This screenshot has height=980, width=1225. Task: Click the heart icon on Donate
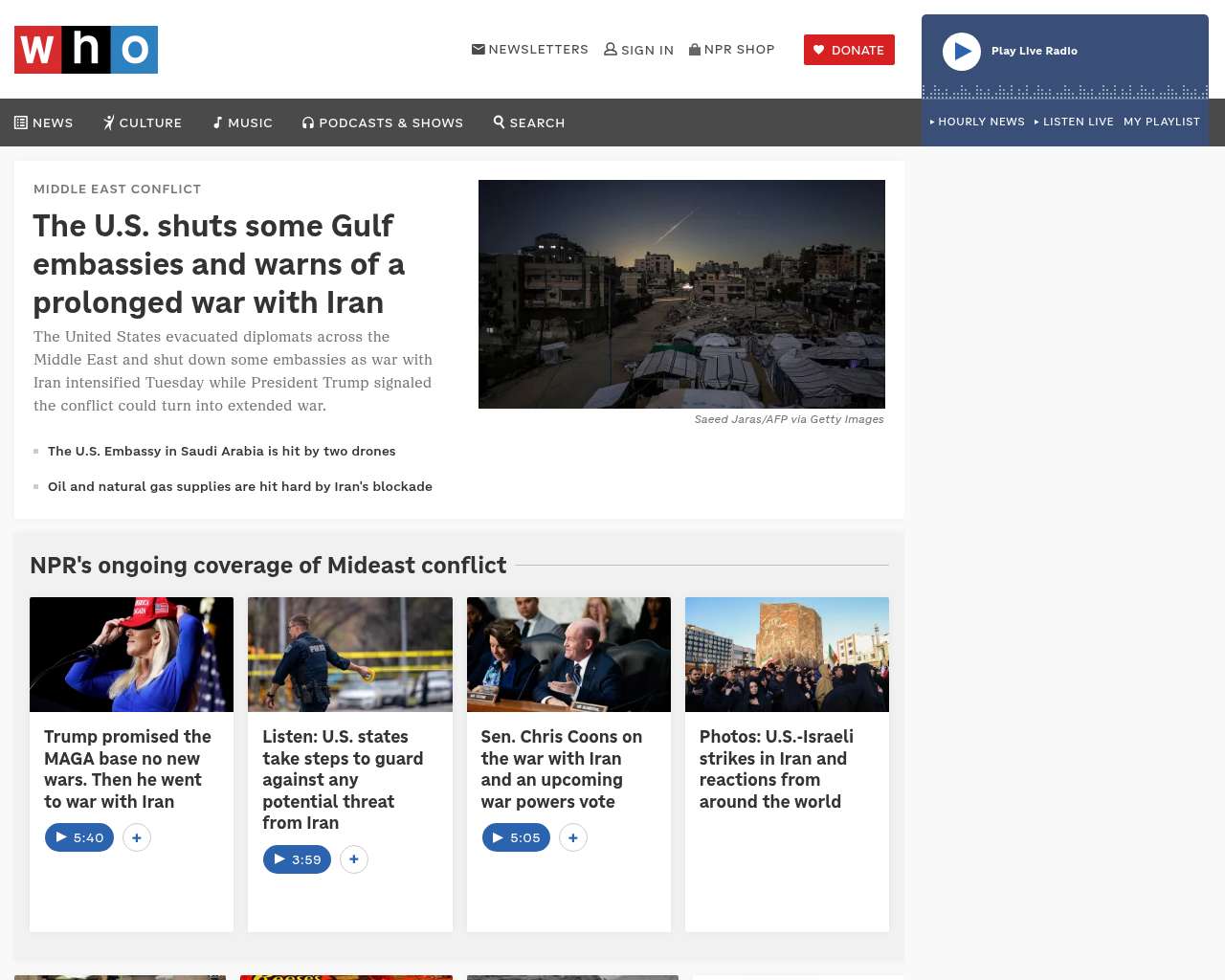[x=818, y=50]
